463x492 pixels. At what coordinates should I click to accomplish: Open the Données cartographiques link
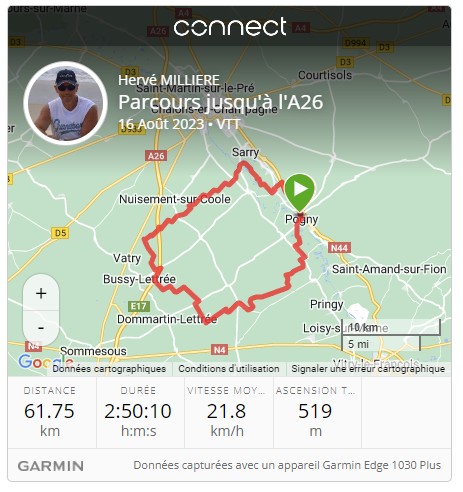tap(109, 369)
